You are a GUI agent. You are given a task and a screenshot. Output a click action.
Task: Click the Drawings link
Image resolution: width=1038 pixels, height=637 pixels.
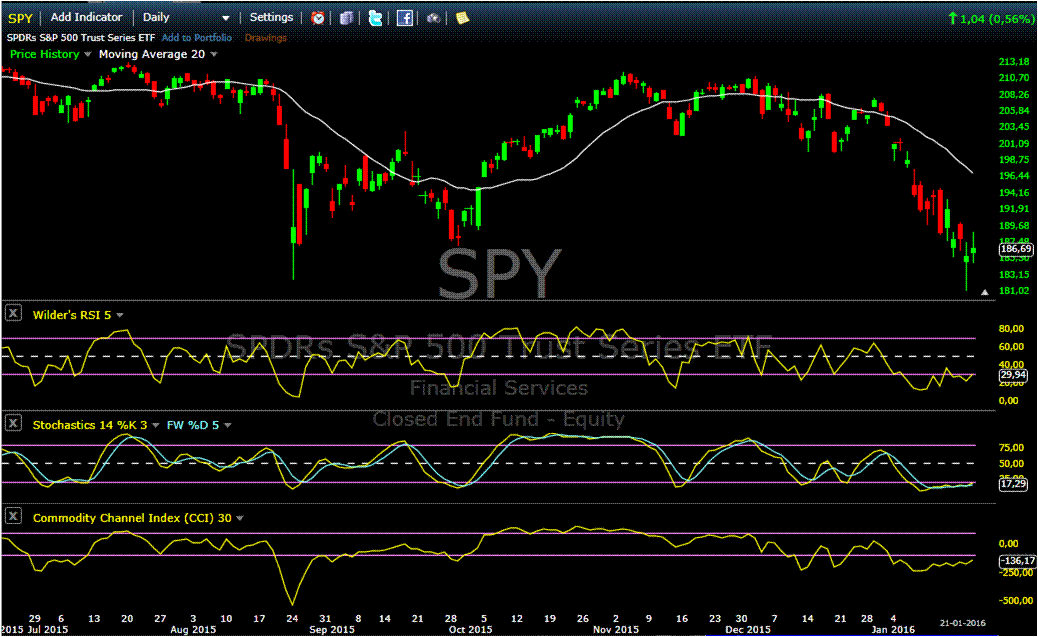[x=265, y=38]
